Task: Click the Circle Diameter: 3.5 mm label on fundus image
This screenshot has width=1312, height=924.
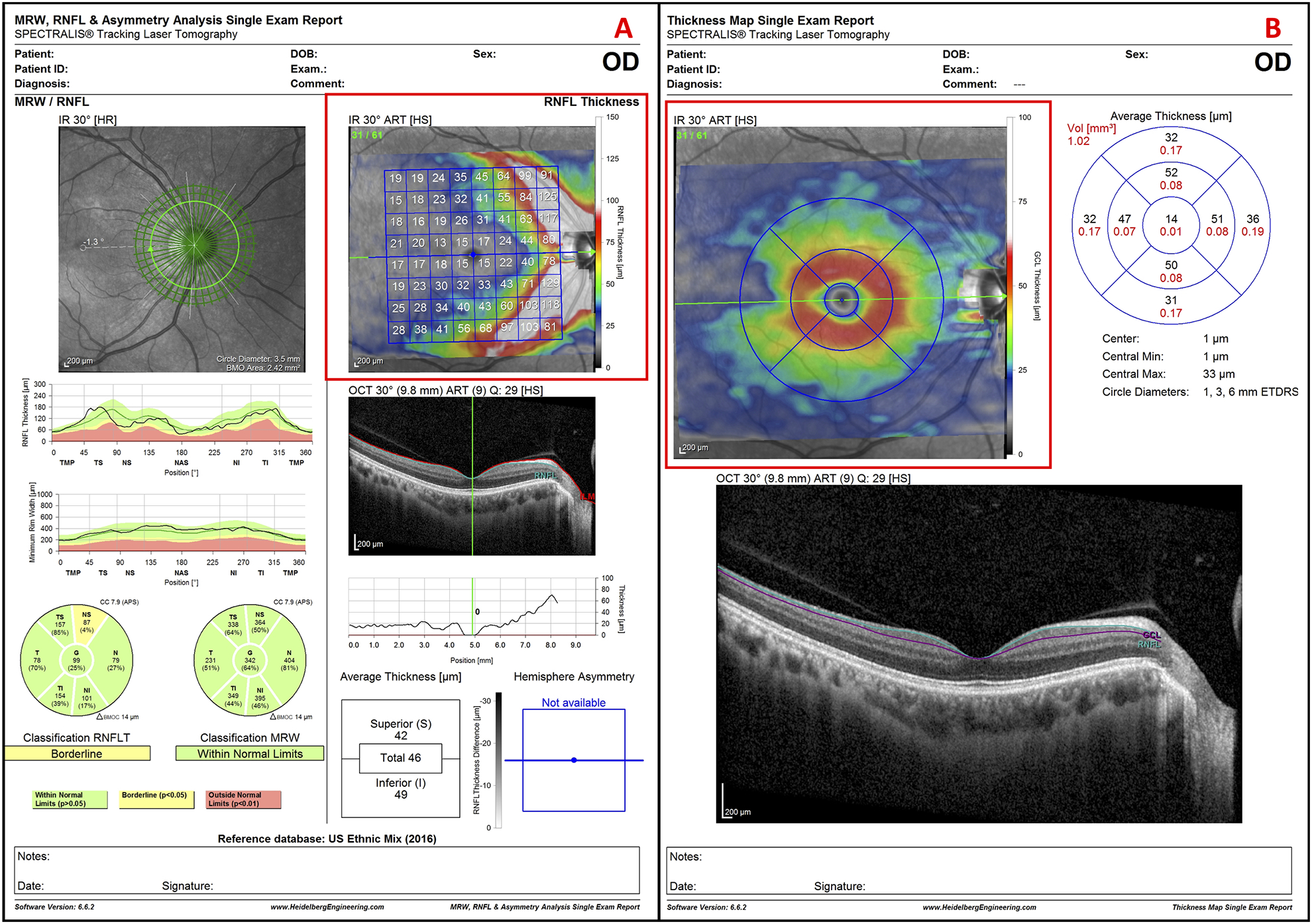Action: 258,359
